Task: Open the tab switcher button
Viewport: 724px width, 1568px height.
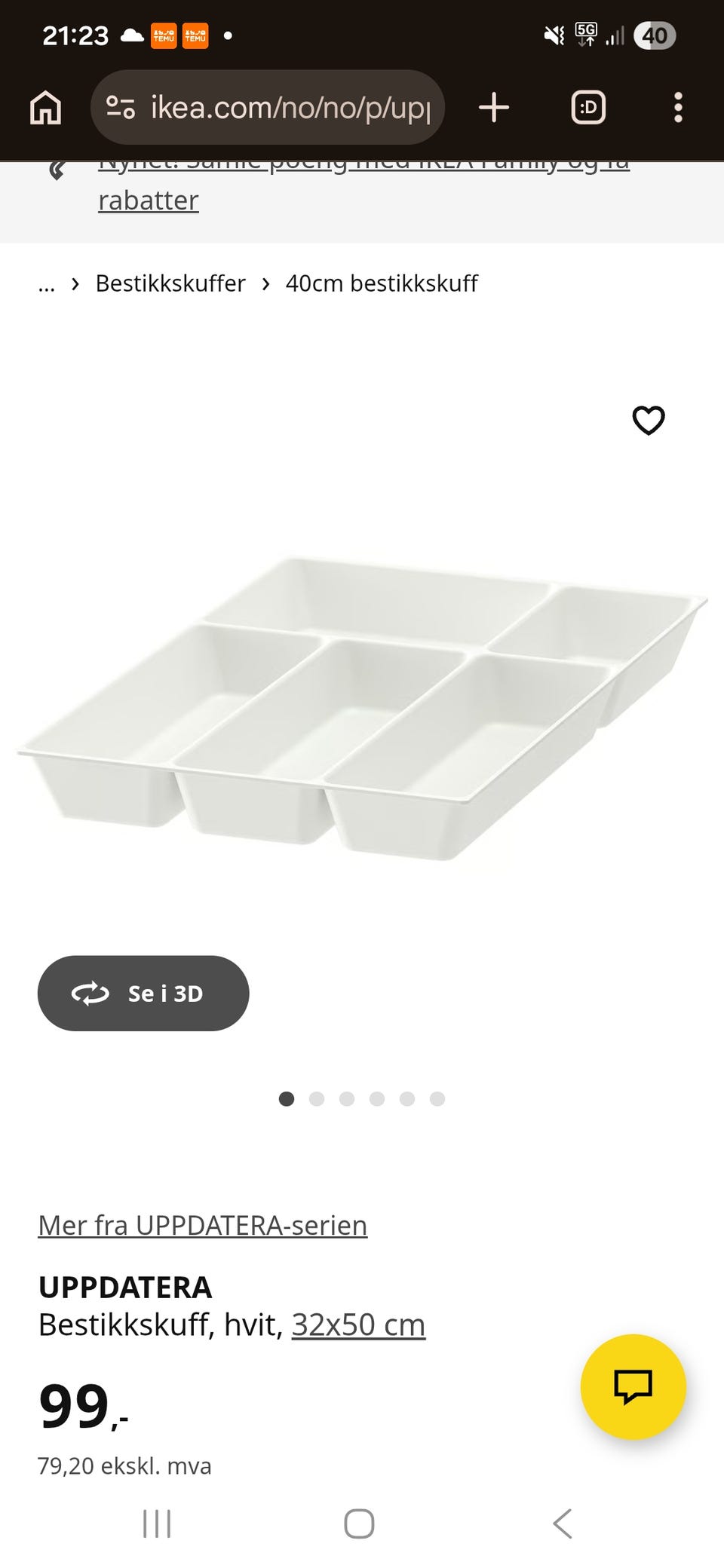Action: tap(588, 108)
